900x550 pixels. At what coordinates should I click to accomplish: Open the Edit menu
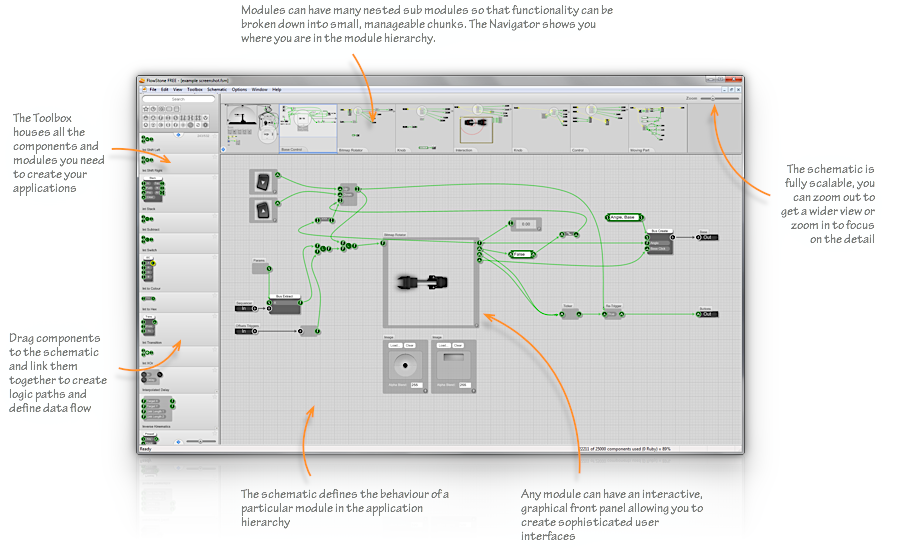pos(165,90)
